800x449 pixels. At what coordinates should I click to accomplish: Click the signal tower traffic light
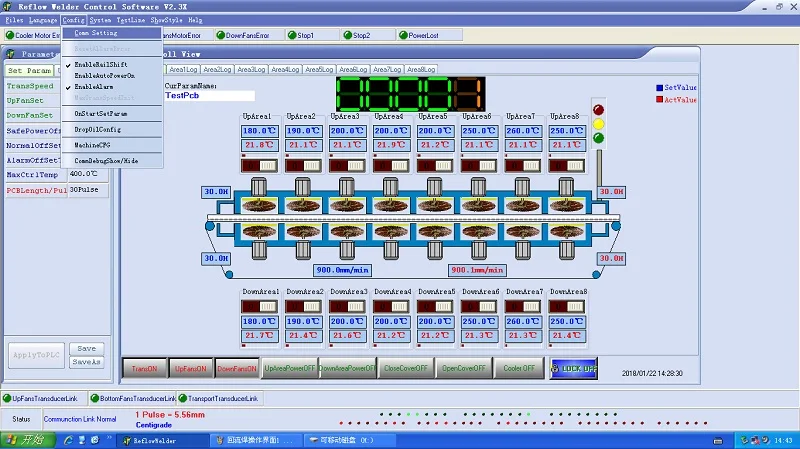[599, 124]
